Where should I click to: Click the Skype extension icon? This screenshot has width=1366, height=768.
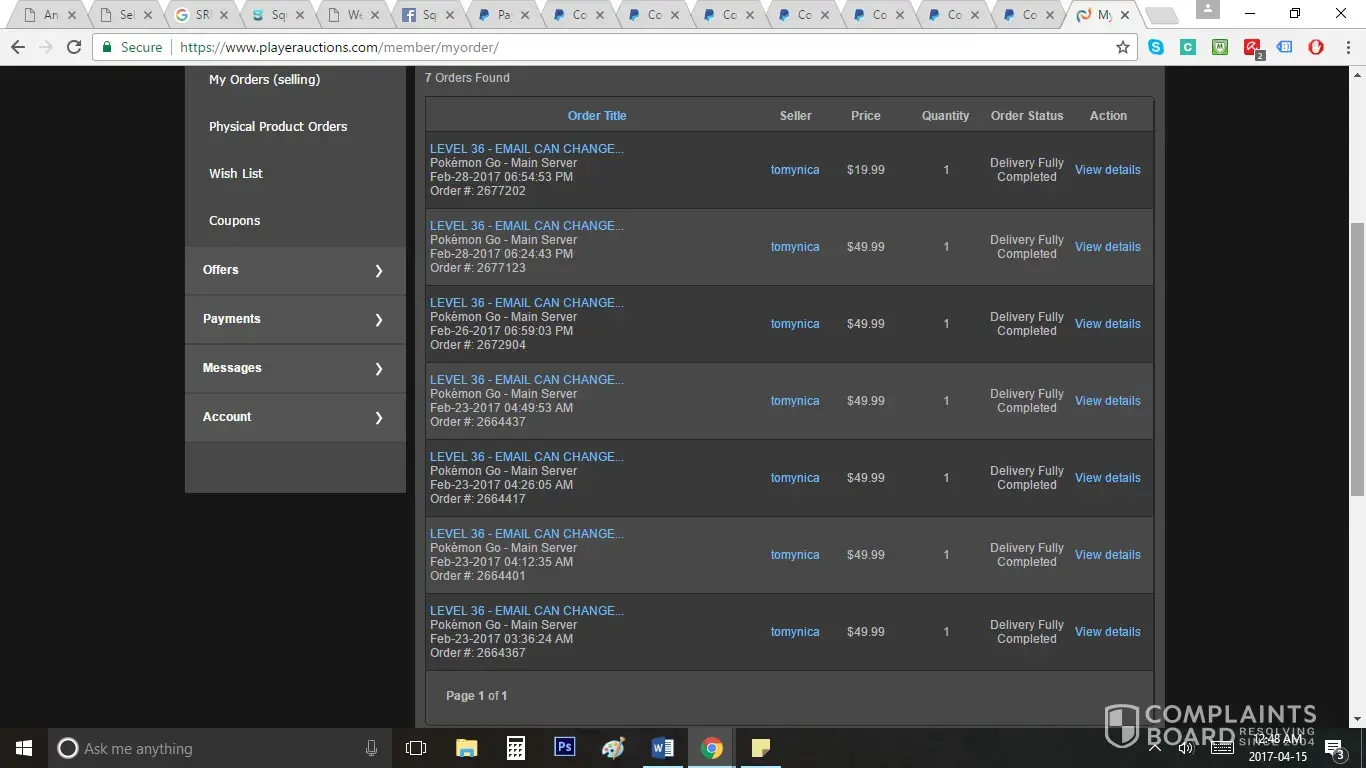pyautogui.click(x=1156, y=47)
